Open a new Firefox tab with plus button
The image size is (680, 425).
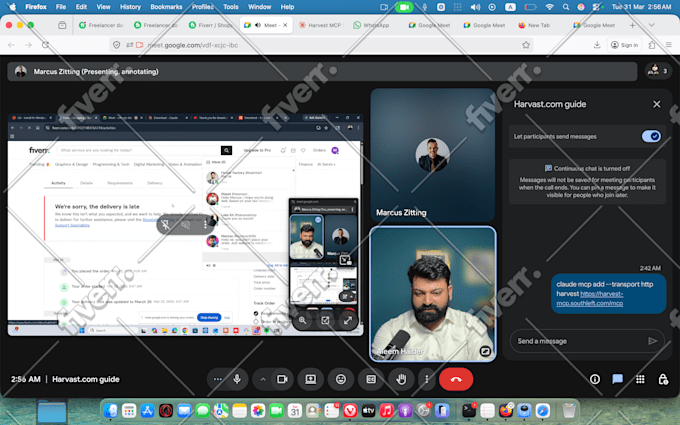(x=632, y=25)
